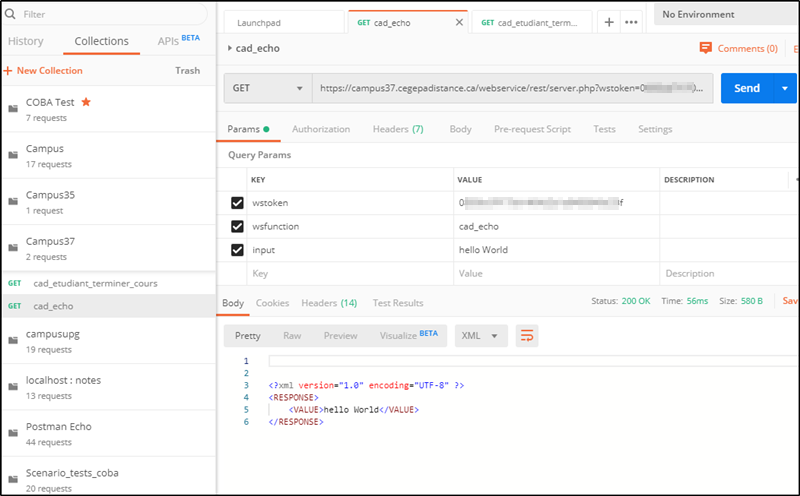Click the orange star beside COBA Test

[86, 102]
